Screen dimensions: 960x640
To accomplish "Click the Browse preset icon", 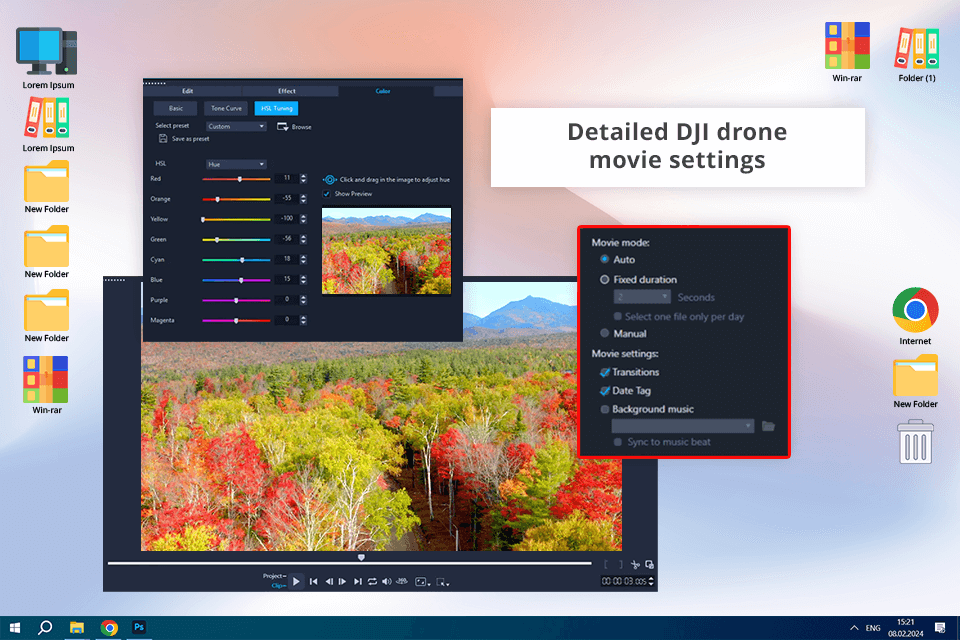I will 282,126.
